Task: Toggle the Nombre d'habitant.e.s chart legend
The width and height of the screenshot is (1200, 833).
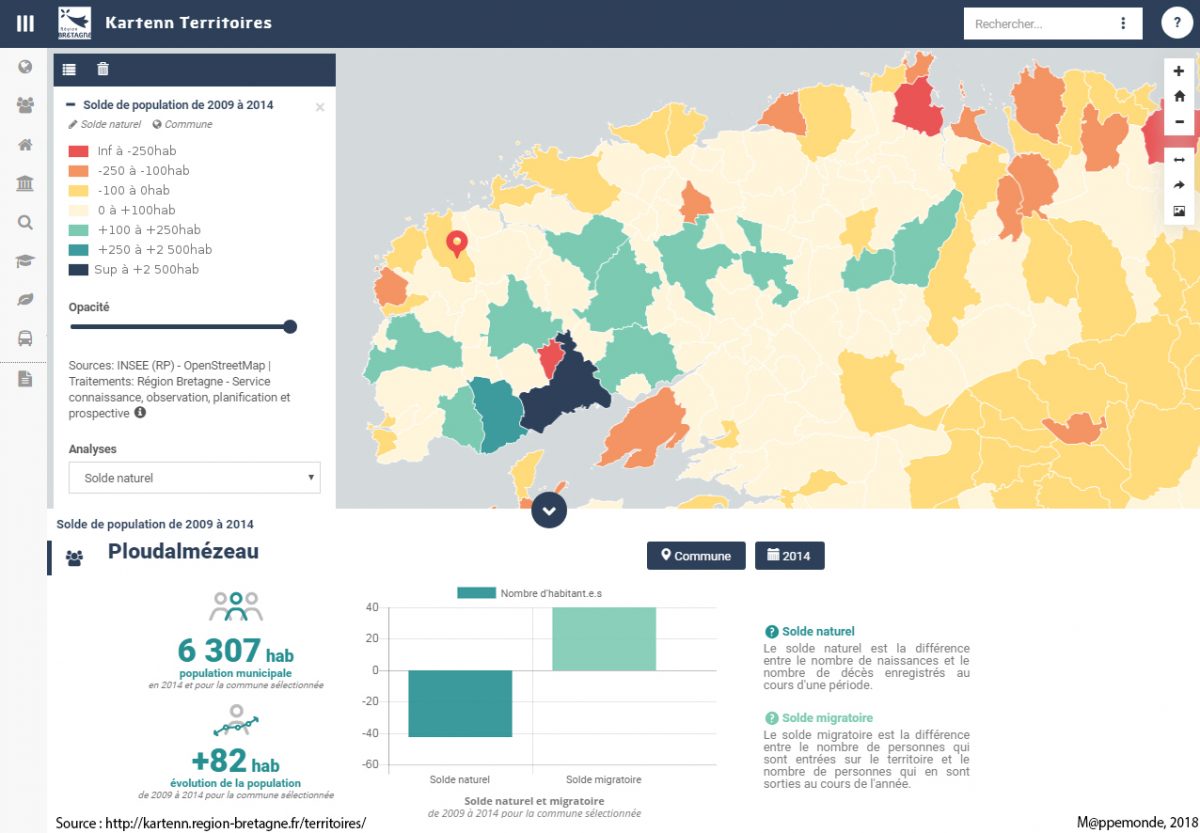Action: click(530, 593)
